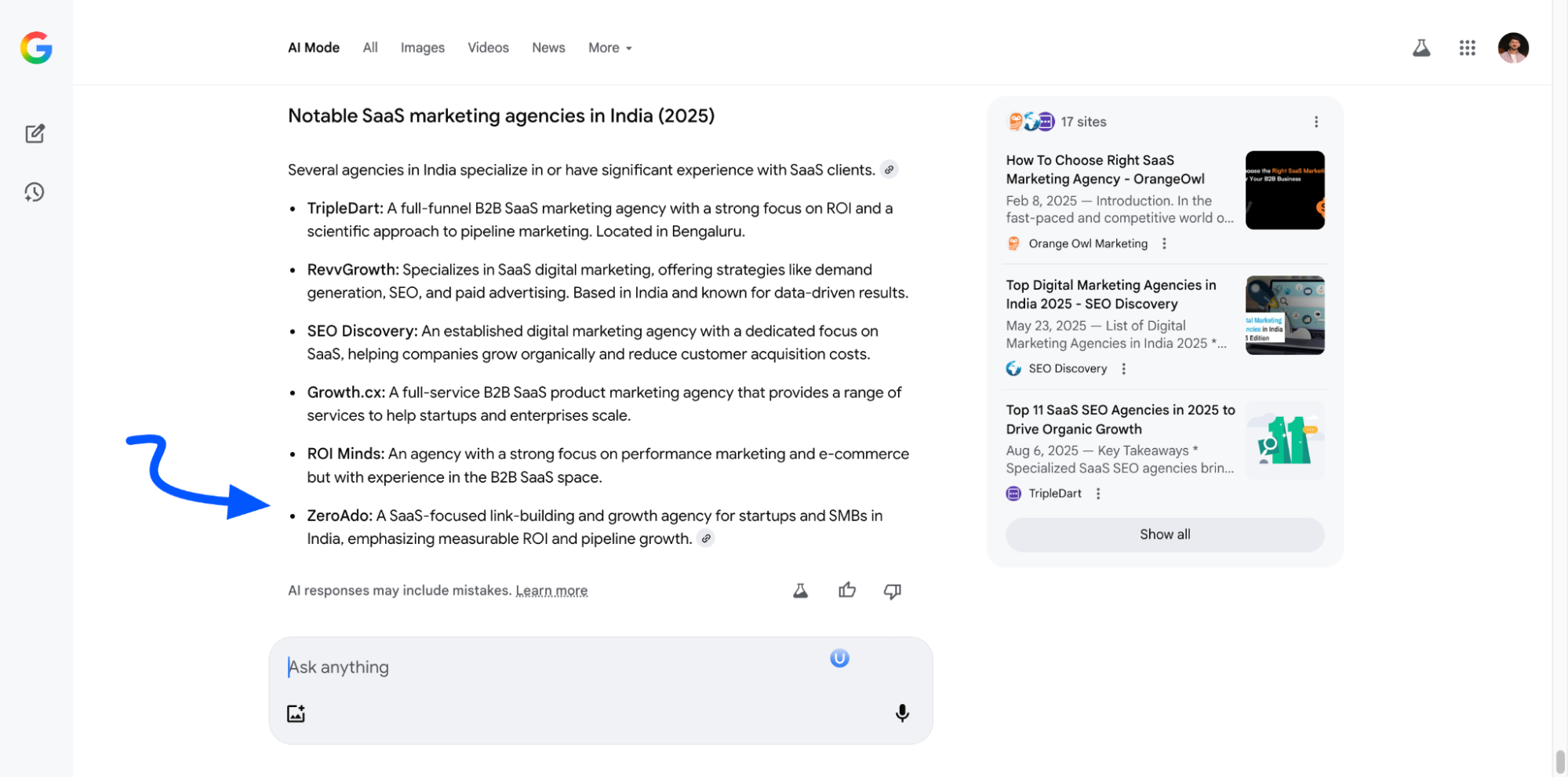The width and height of the screenshot is (1568, 777).
Task: Start a new chat with the compose icon
Action: coord(35,133)
